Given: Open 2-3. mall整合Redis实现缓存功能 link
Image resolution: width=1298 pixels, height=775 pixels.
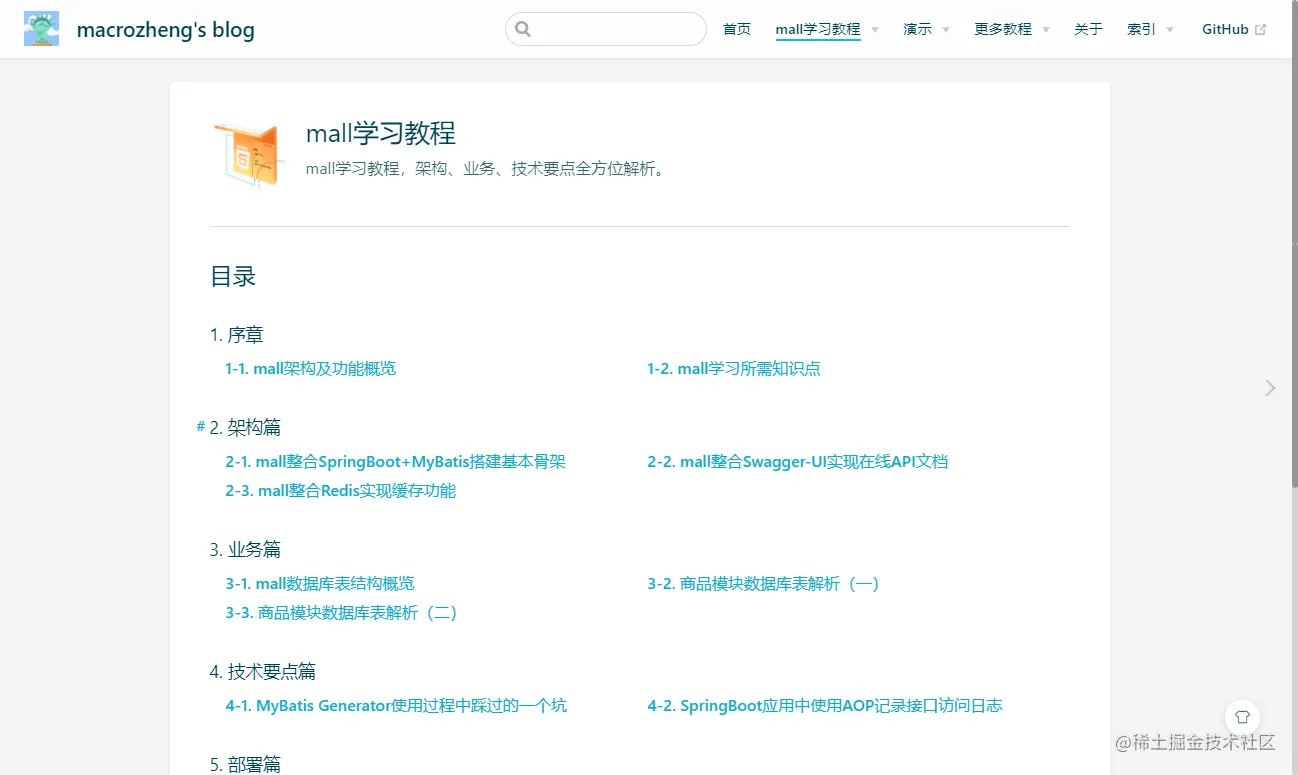Looking at the screenshot, I should click(x=341, y=490).
